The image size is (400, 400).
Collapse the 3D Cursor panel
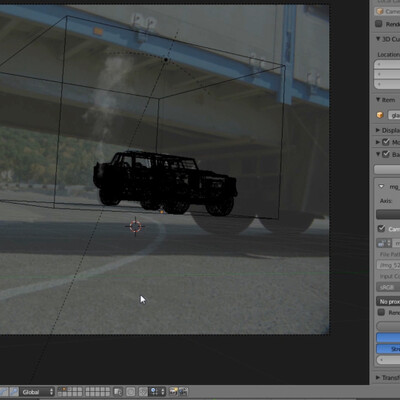(378, 39)
